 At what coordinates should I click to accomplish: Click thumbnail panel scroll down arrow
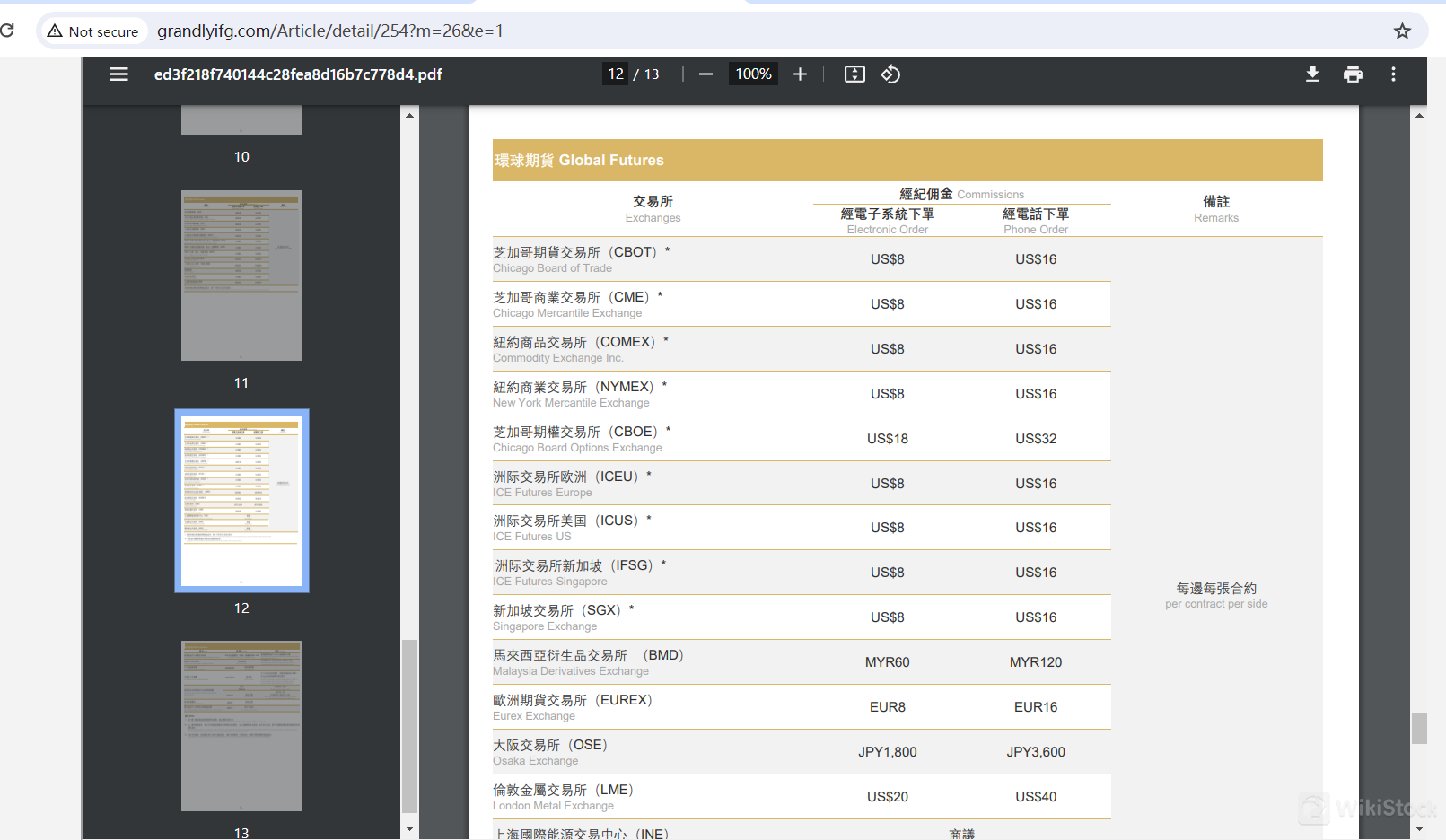coord(409,829)
